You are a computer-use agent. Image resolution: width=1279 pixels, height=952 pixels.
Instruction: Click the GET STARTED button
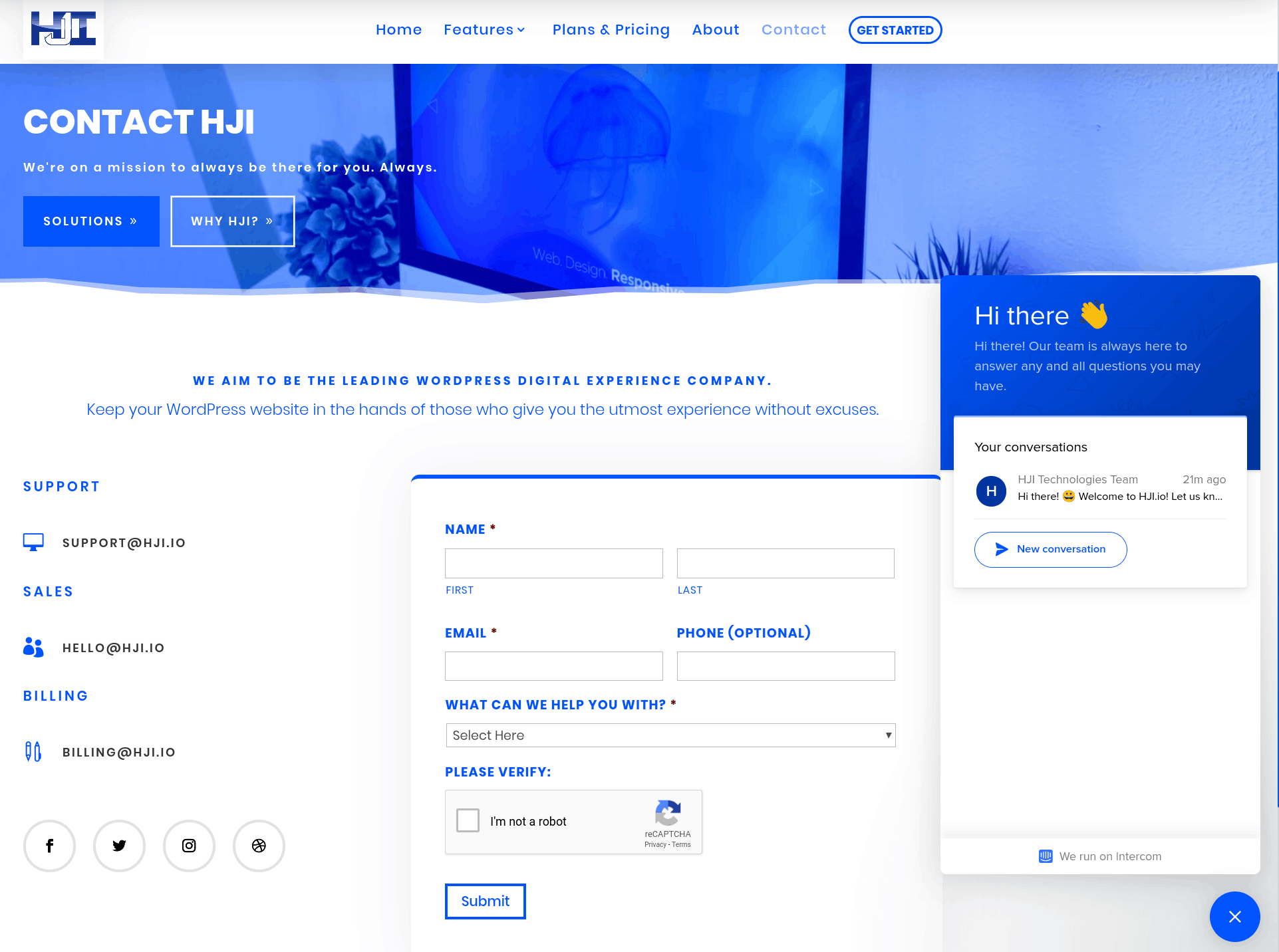coord(896,29)
